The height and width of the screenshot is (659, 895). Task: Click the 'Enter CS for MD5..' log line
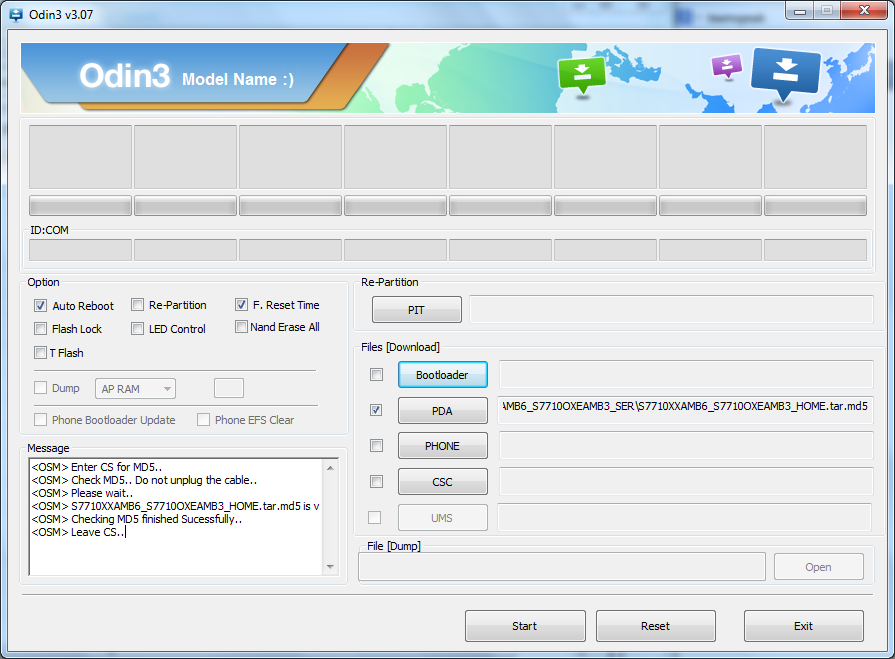(x=97, y=467)
